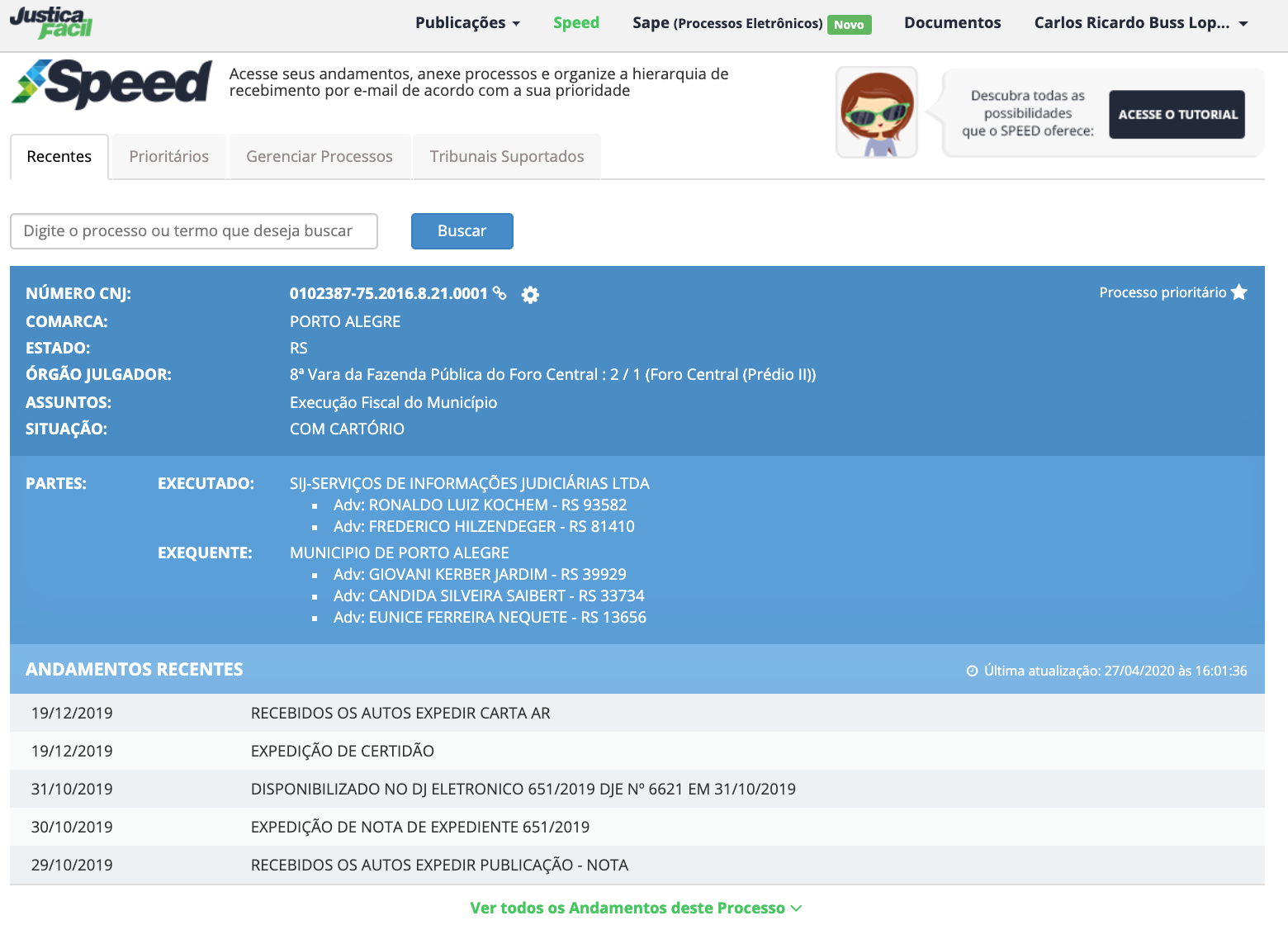
Task: Click the CNJ number 0102387-75.2016.8.21.0001
Action: coord(388,294)
